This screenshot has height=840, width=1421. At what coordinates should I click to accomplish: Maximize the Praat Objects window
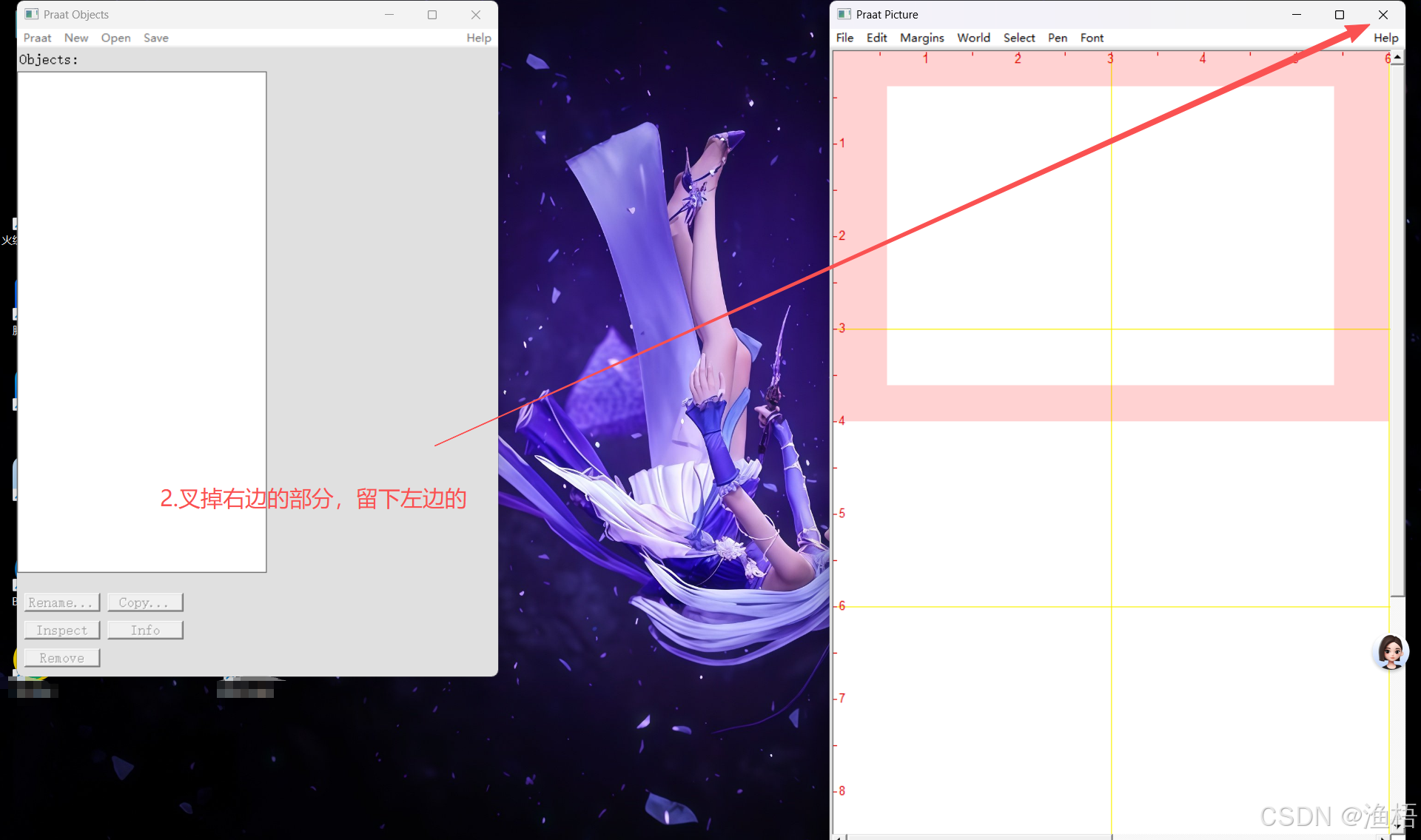(x=432, y=15)
